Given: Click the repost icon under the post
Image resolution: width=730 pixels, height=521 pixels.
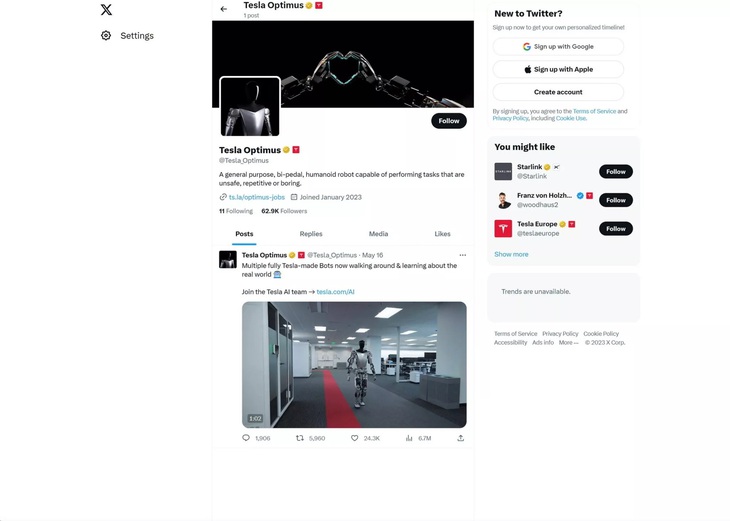Looking at the screenshot, I should tap(300, 438).
